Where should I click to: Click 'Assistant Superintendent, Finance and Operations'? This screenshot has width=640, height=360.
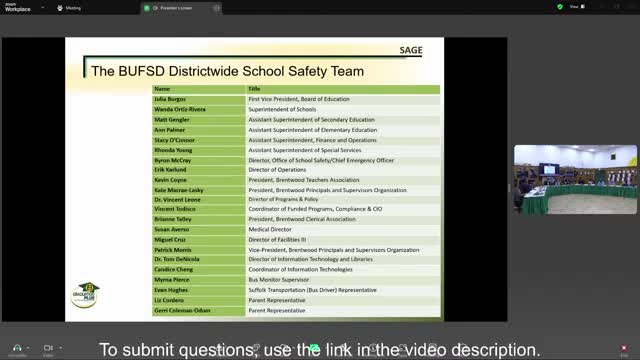click(313, 140)
